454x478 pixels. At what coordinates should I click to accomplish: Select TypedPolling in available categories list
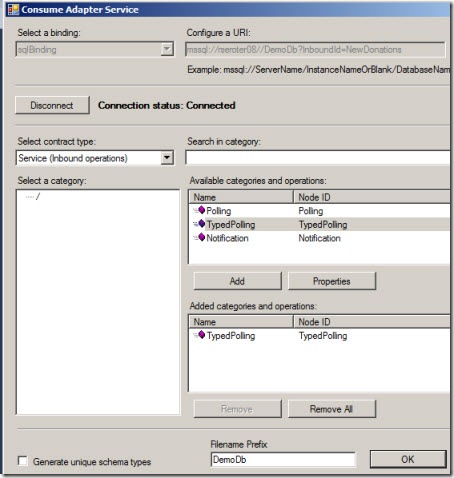pos(319,224)
